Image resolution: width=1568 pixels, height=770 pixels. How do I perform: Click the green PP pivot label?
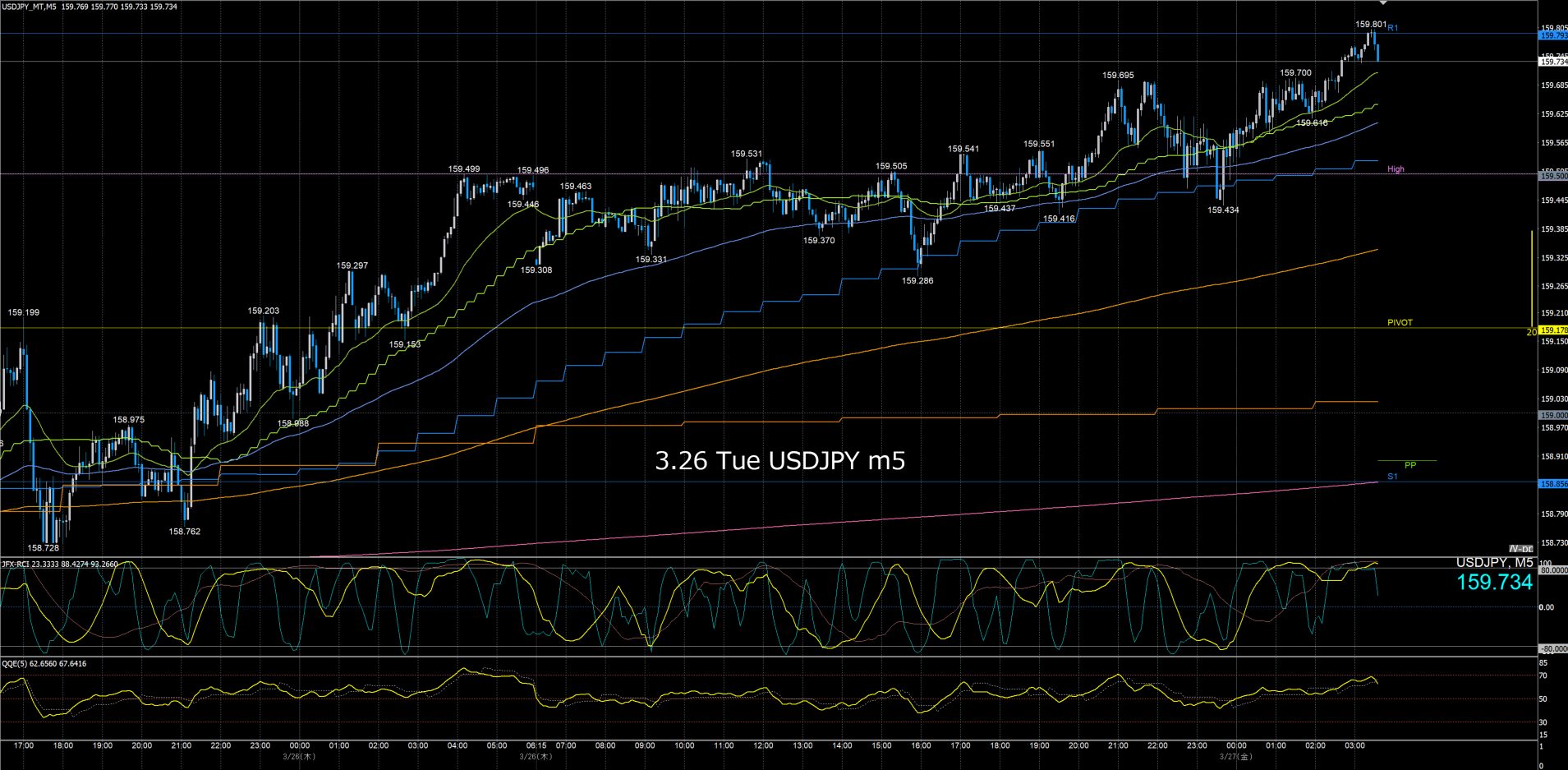(1409, 465)
